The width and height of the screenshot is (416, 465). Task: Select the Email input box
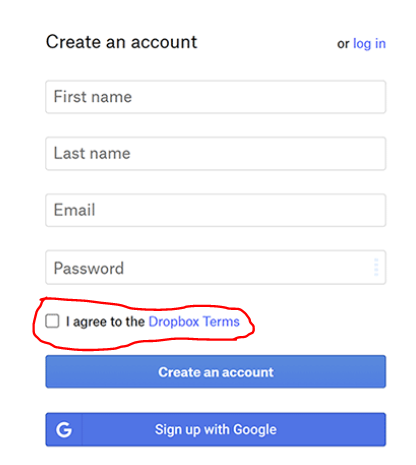click(216, 210)
